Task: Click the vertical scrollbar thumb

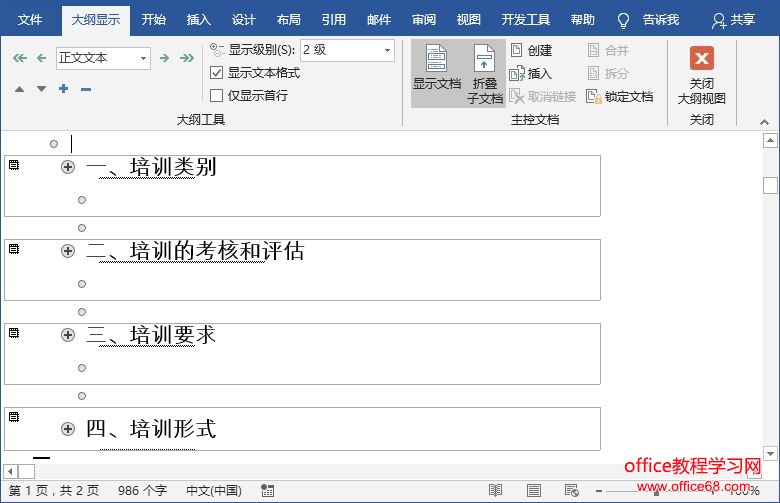Action: (x=770, y=185)
